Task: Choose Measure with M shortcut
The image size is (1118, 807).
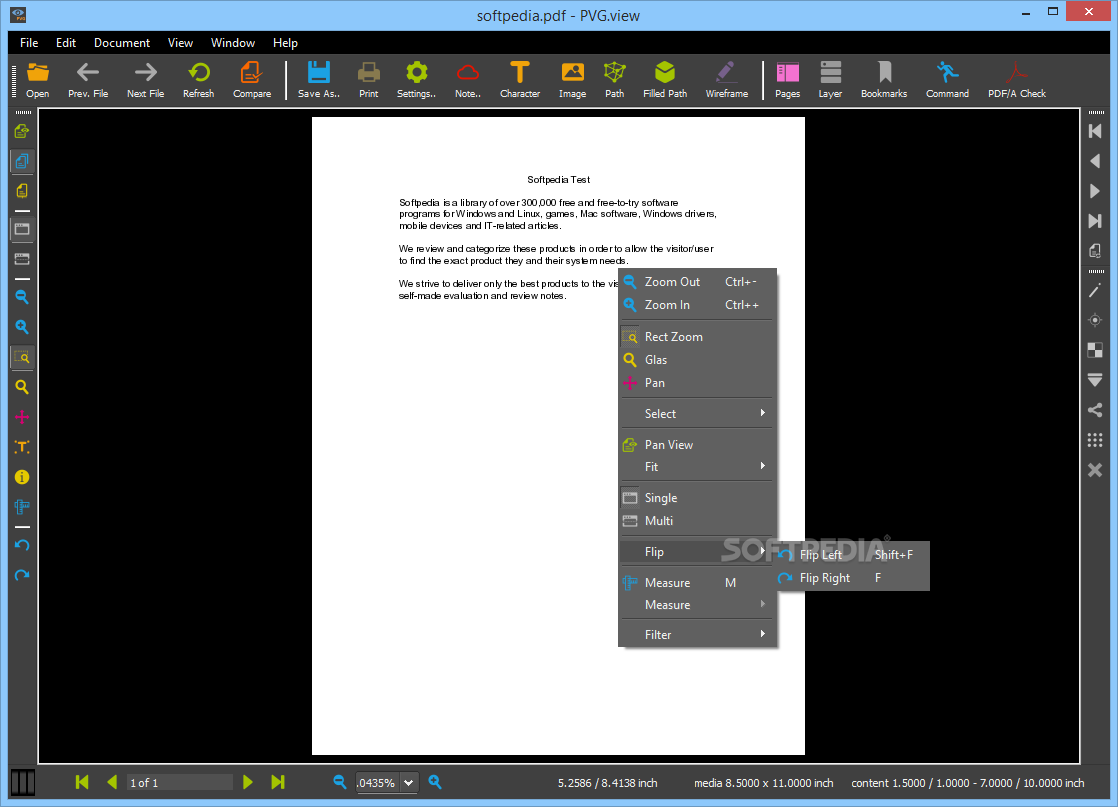Action: coord(697,582)
